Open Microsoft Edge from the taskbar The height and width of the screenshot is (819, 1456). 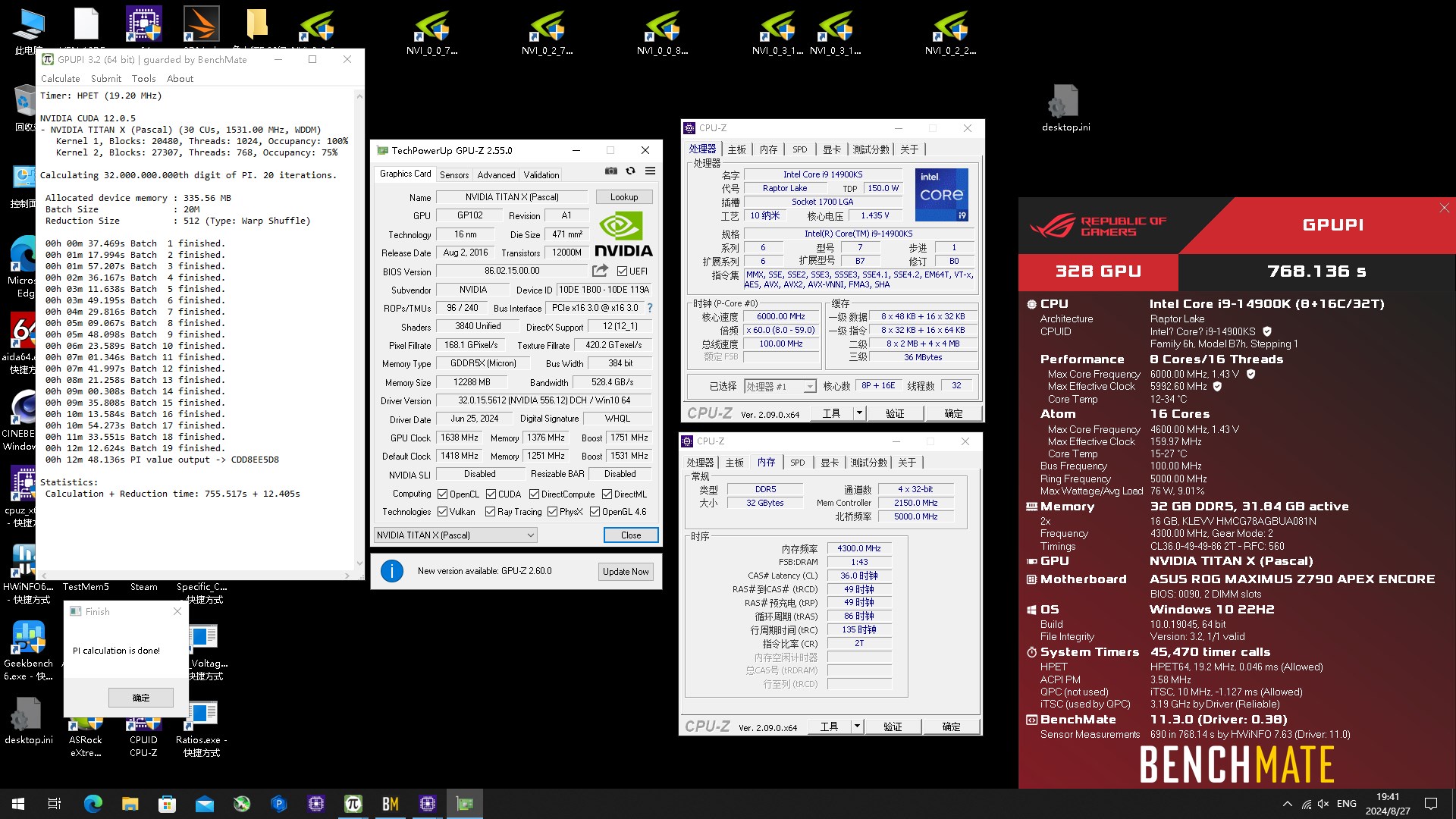coord(93,804)
